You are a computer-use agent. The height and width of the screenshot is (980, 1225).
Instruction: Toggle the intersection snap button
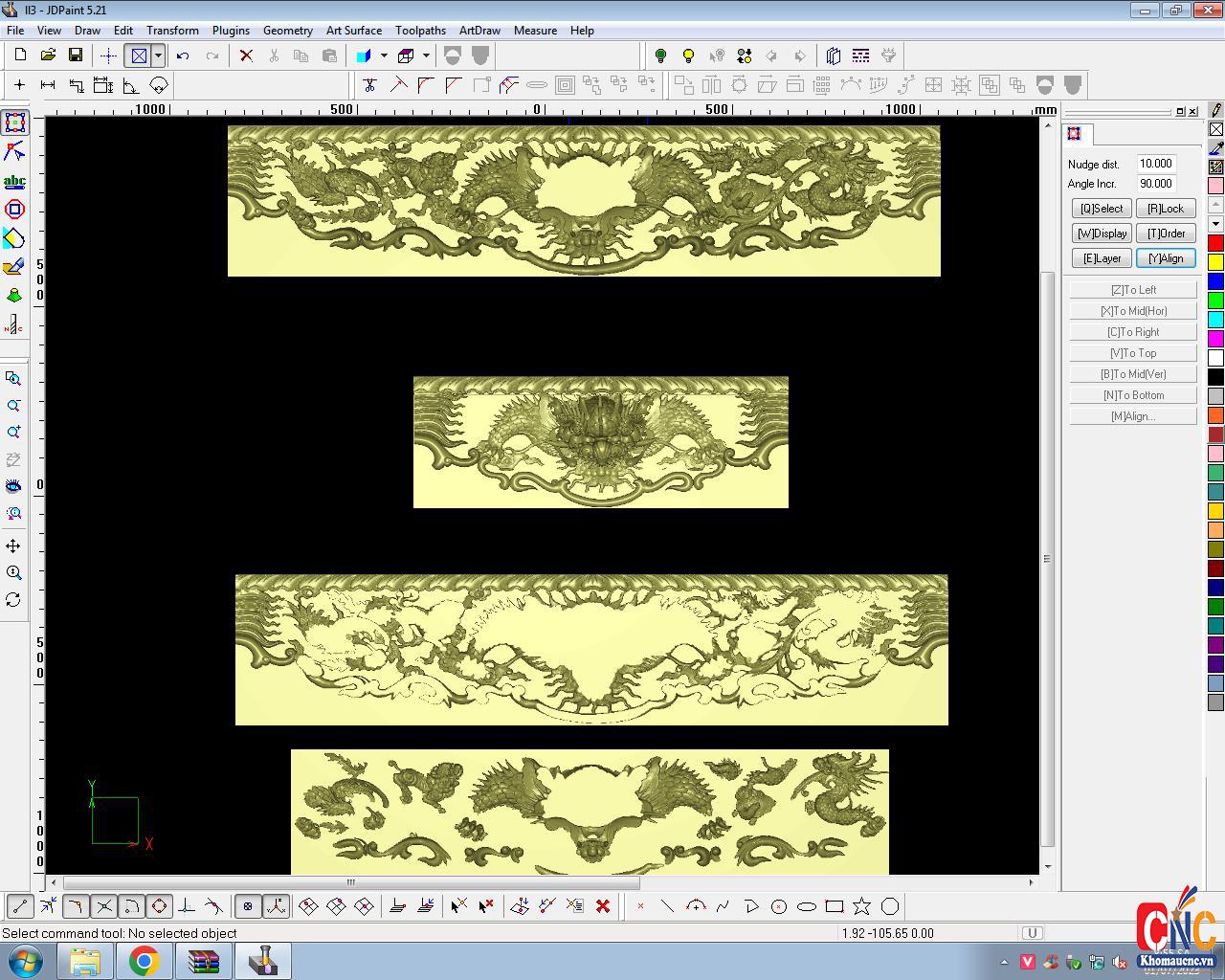[x=104, y=906]
